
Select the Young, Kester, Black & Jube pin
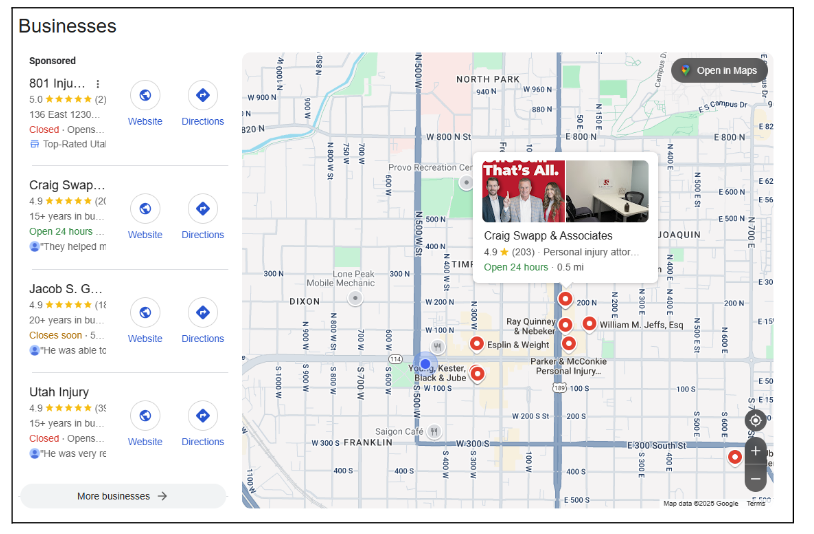(x=477, y=374)
